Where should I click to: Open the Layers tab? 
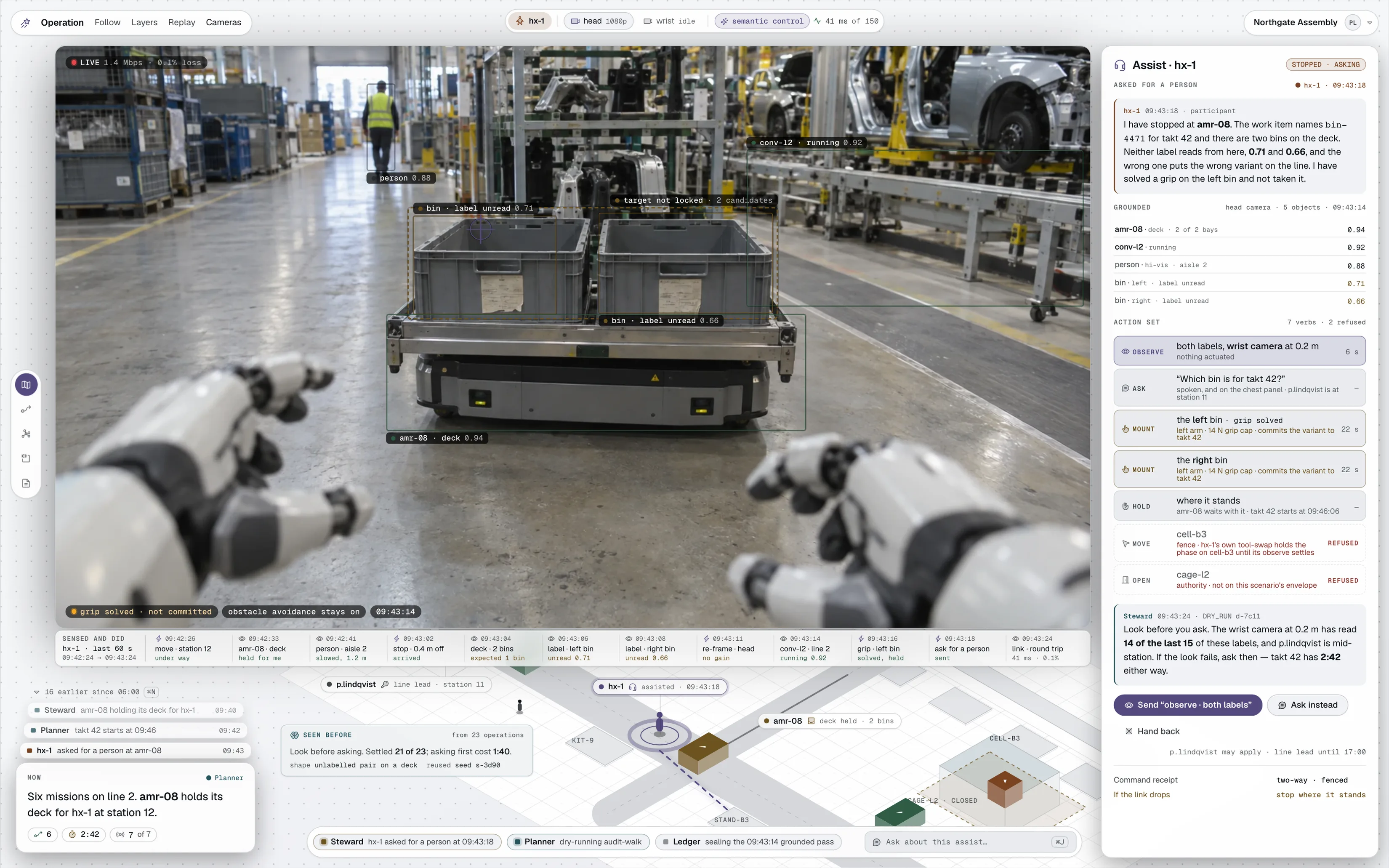144,22
